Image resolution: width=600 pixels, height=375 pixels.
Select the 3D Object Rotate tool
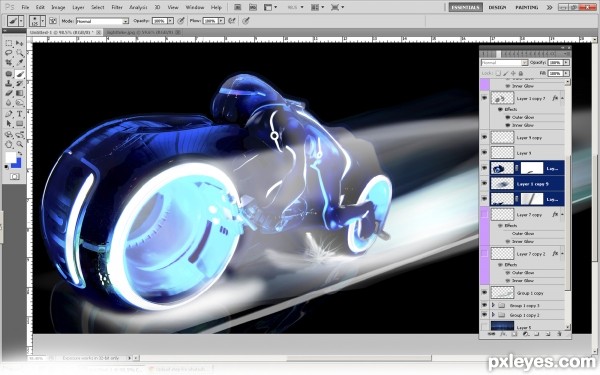click(x=8, y=135)
